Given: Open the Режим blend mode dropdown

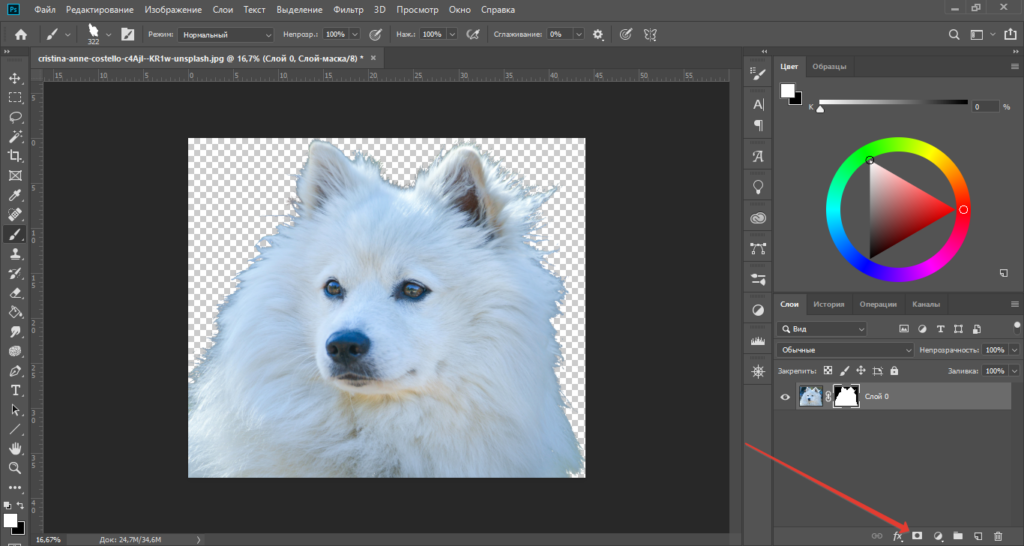Looking at the screenshot, I should click(225, 34).
